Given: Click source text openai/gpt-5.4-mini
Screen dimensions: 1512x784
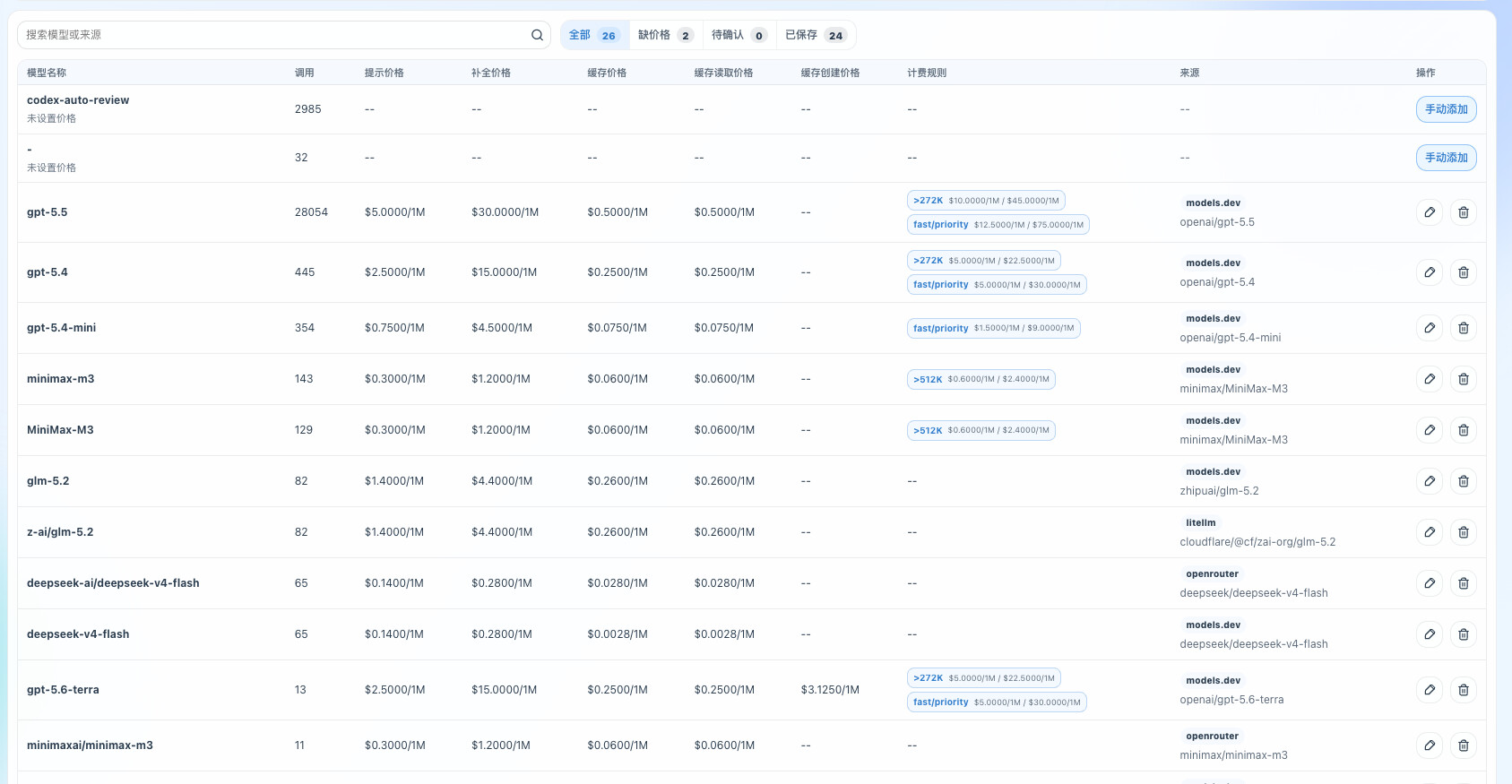Looking at the screenshot, I should point(1231,338).
